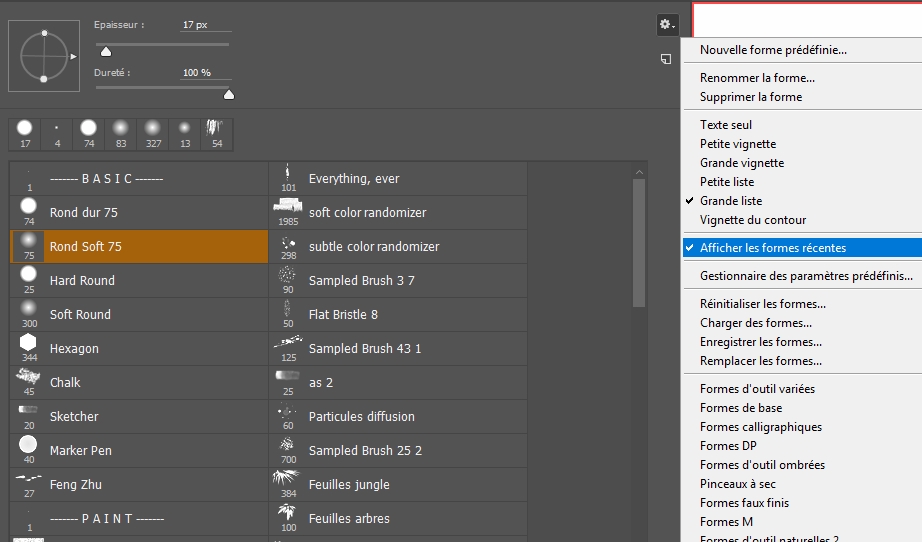The height and width of the screenshot is (542, 922).
Task: Select the Marker Pen brush
Action: point(138,450)
